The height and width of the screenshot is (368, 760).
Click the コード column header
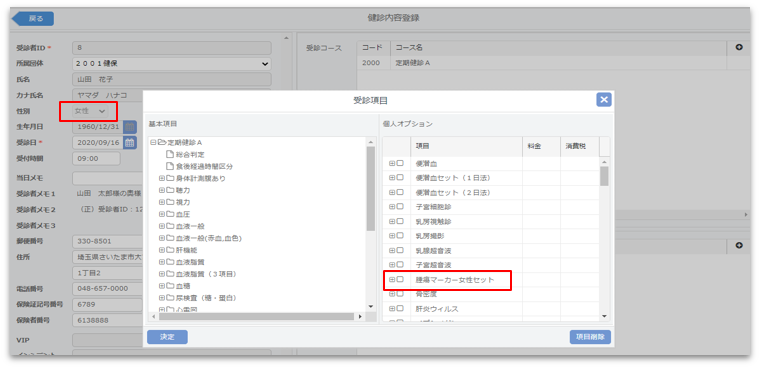373,48
